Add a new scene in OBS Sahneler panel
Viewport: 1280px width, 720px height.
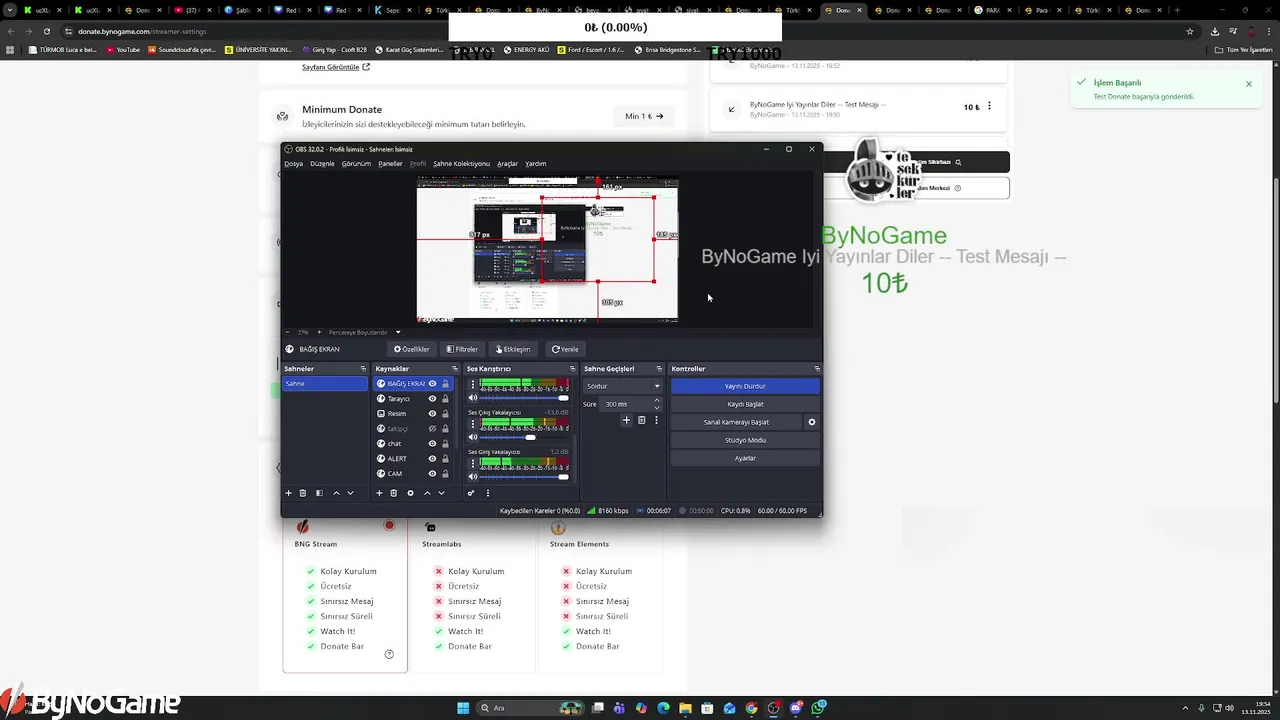point(289,493)
